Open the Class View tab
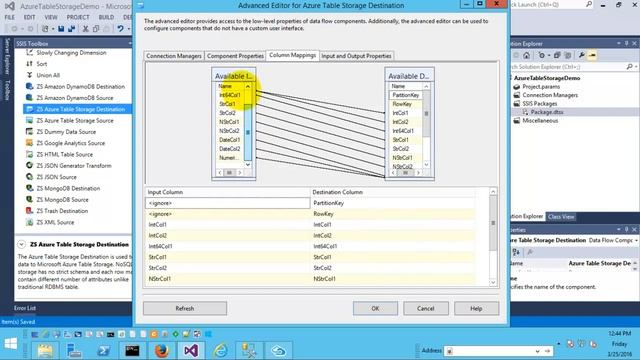This screenshot has height=360, width=640. (x=561, y=217)
